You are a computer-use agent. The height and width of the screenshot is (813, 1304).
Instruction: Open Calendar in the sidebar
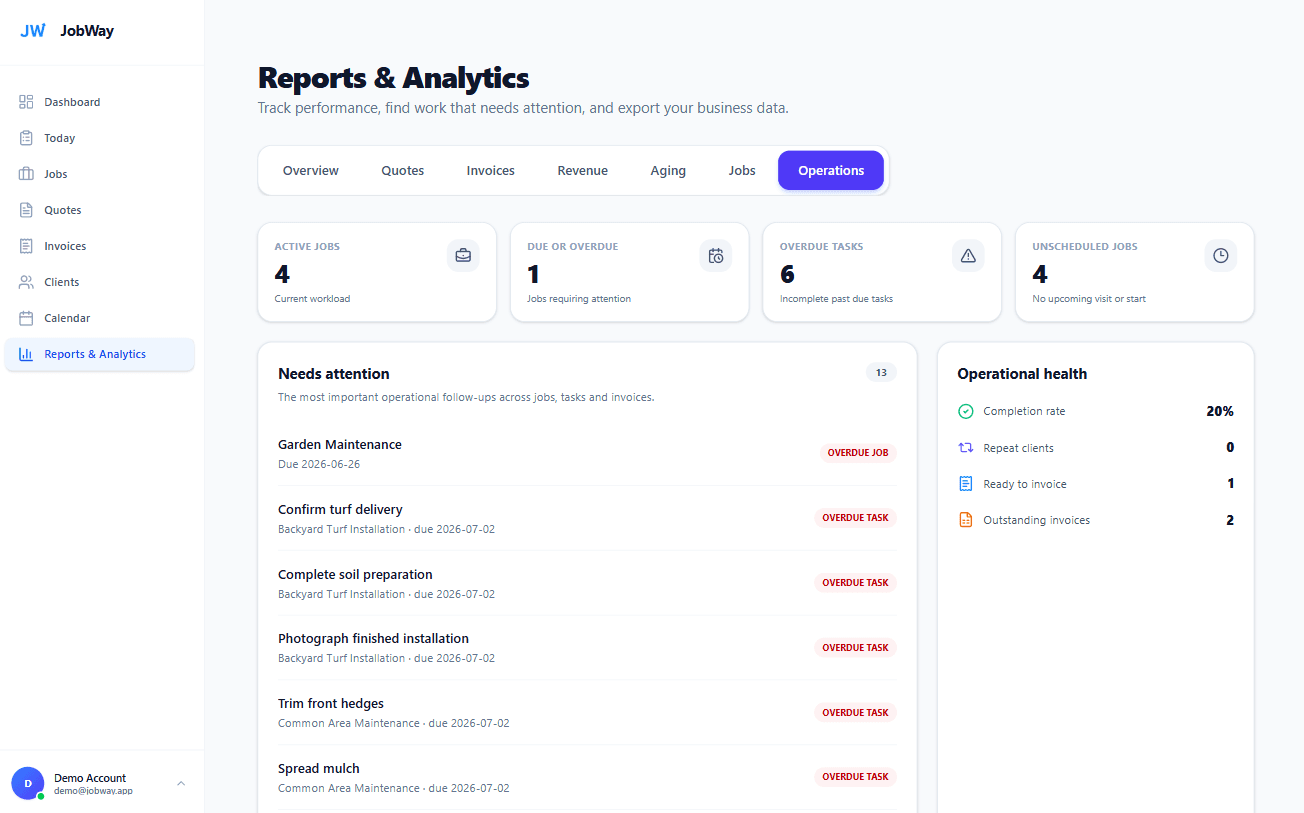pyautogui.click(x=100, y=318)
